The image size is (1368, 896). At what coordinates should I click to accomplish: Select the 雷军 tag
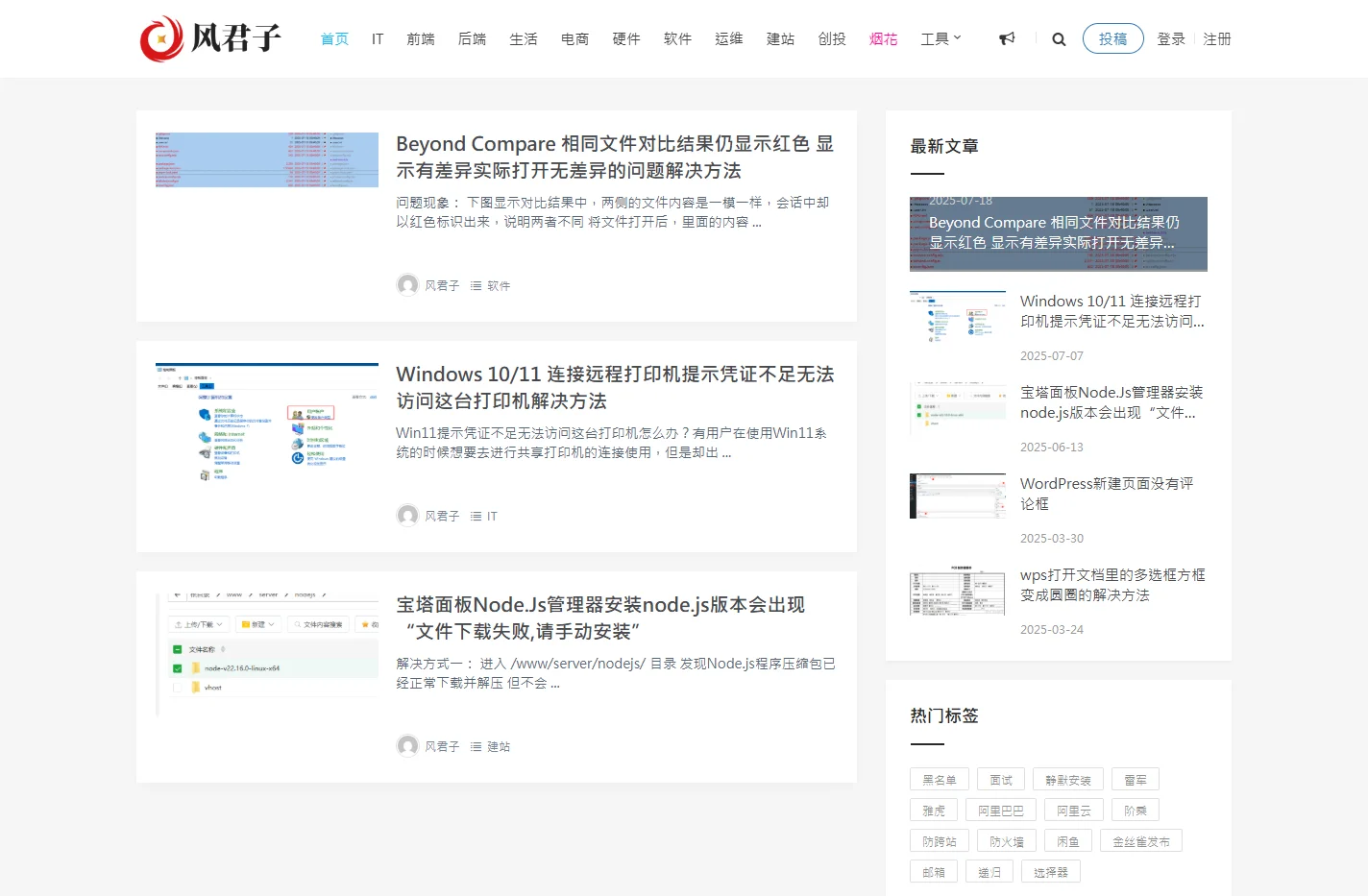pos(1136,779)
